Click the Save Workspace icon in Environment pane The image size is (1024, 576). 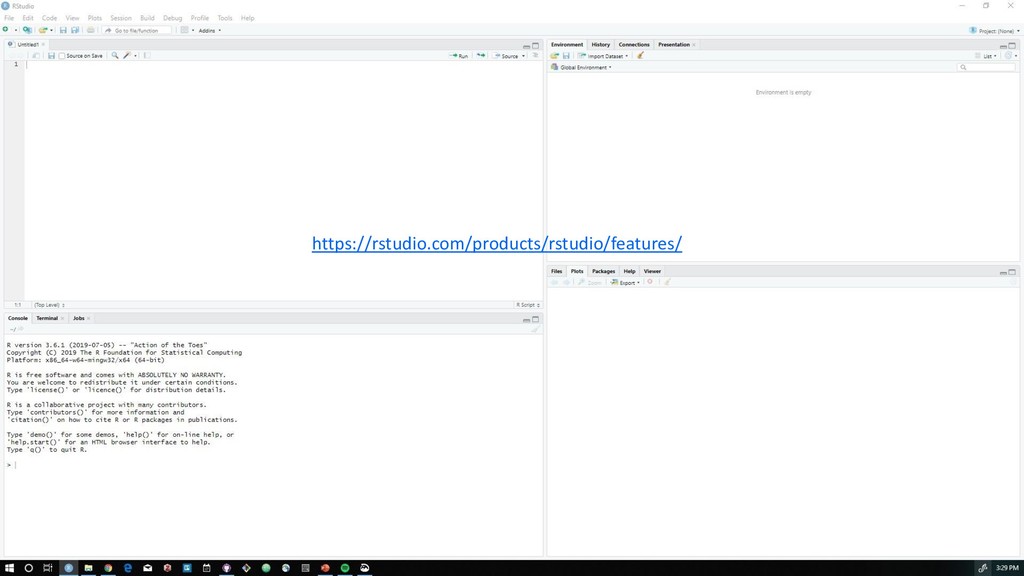(x=566, y=56)
